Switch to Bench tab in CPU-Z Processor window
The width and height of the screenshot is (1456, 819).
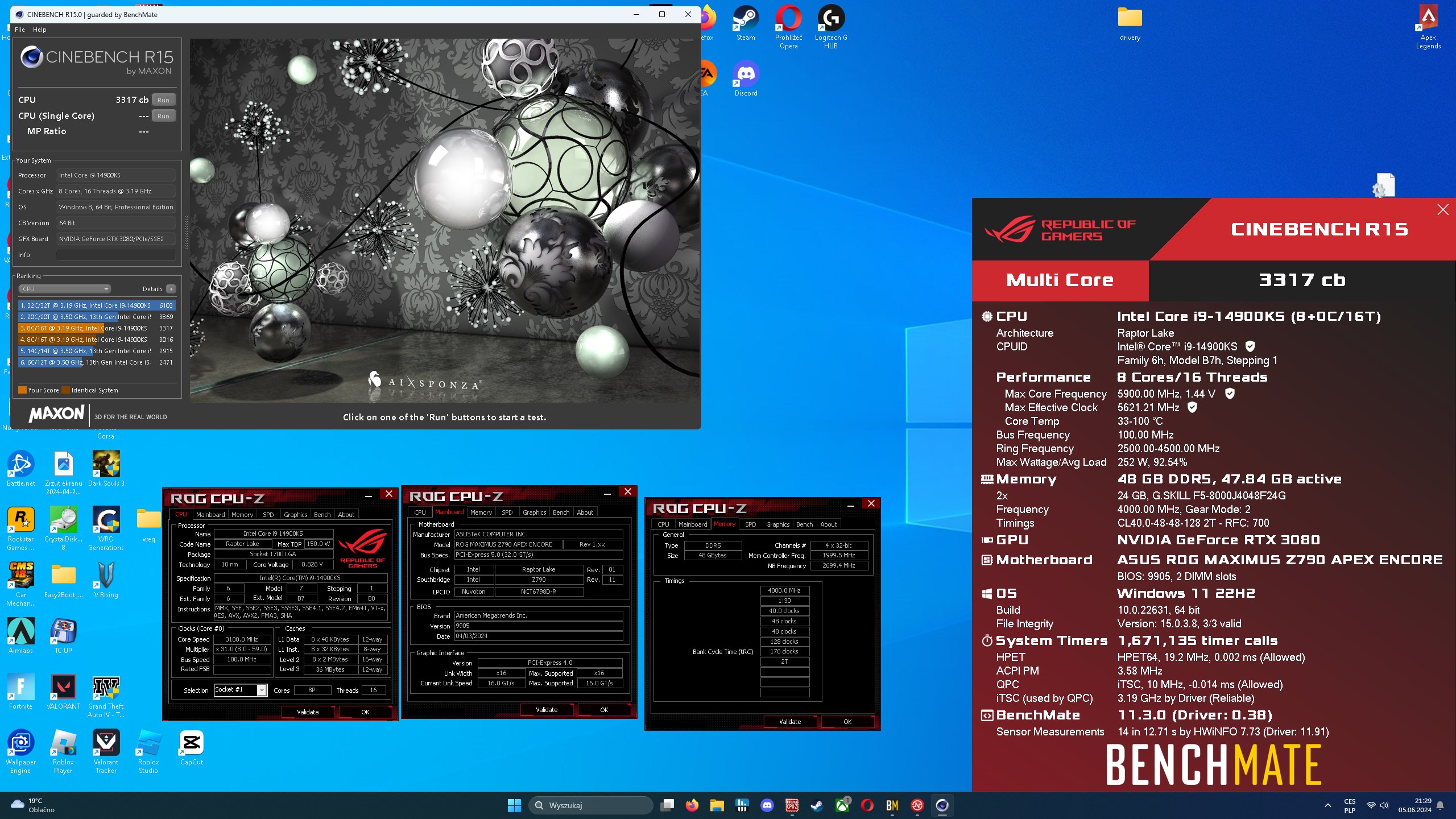click(x=322, y=514)
